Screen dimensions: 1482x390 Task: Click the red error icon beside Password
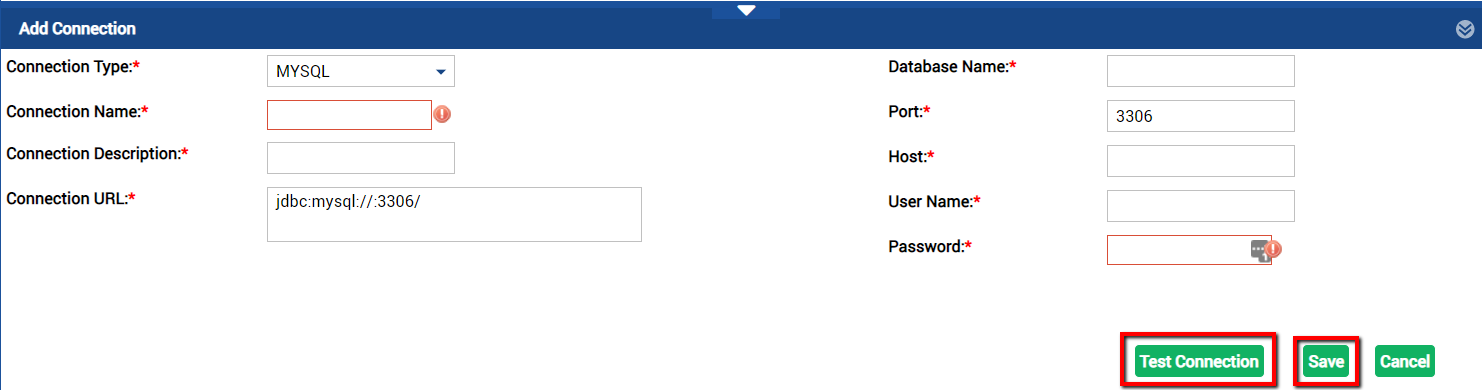[x=1273, y=249]
